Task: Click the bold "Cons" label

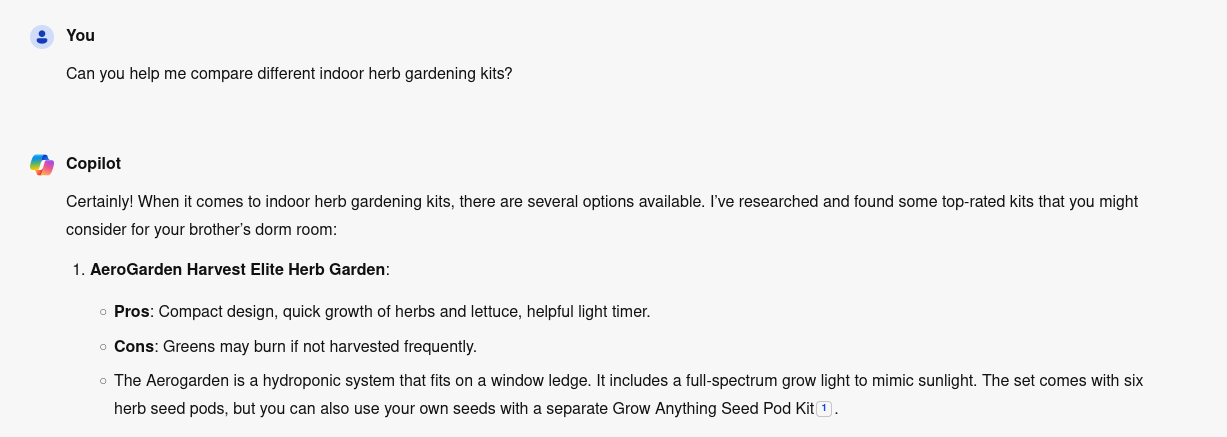Action: 134,347
